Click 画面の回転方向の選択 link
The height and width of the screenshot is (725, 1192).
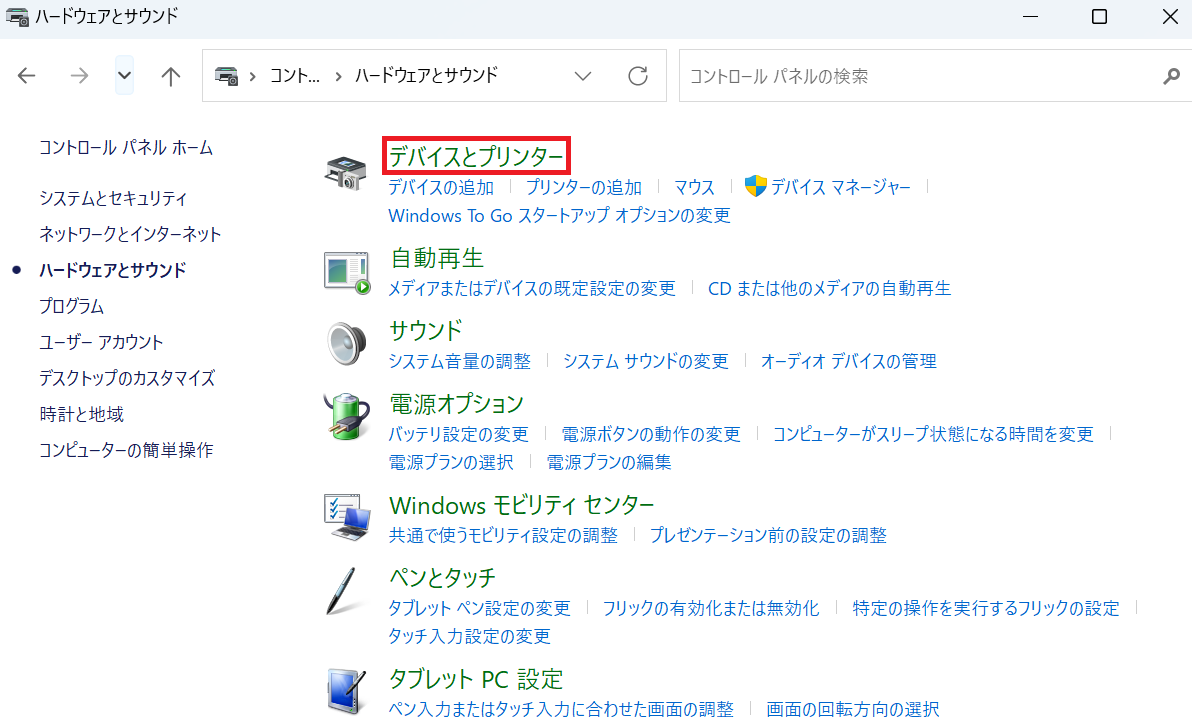click(x=853, y=709)
